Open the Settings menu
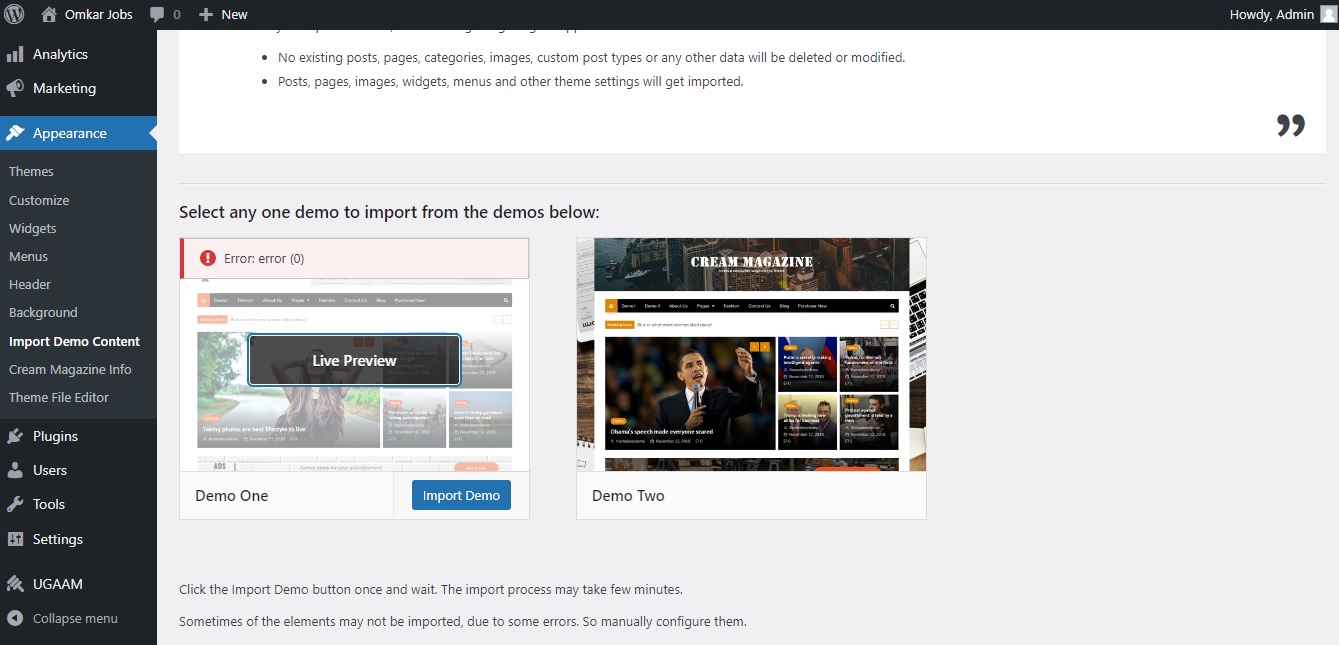The image size is (1339, 645). [x=58, y=539]
